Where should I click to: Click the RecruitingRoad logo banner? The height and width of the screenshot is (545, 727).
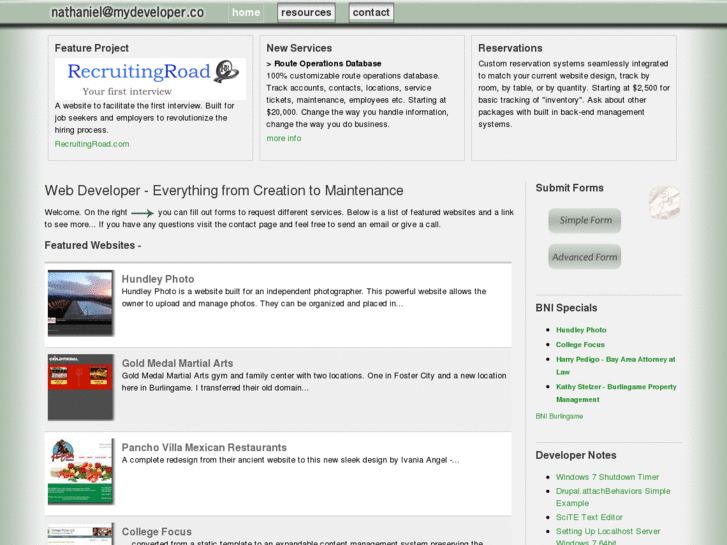pos(150,79)
